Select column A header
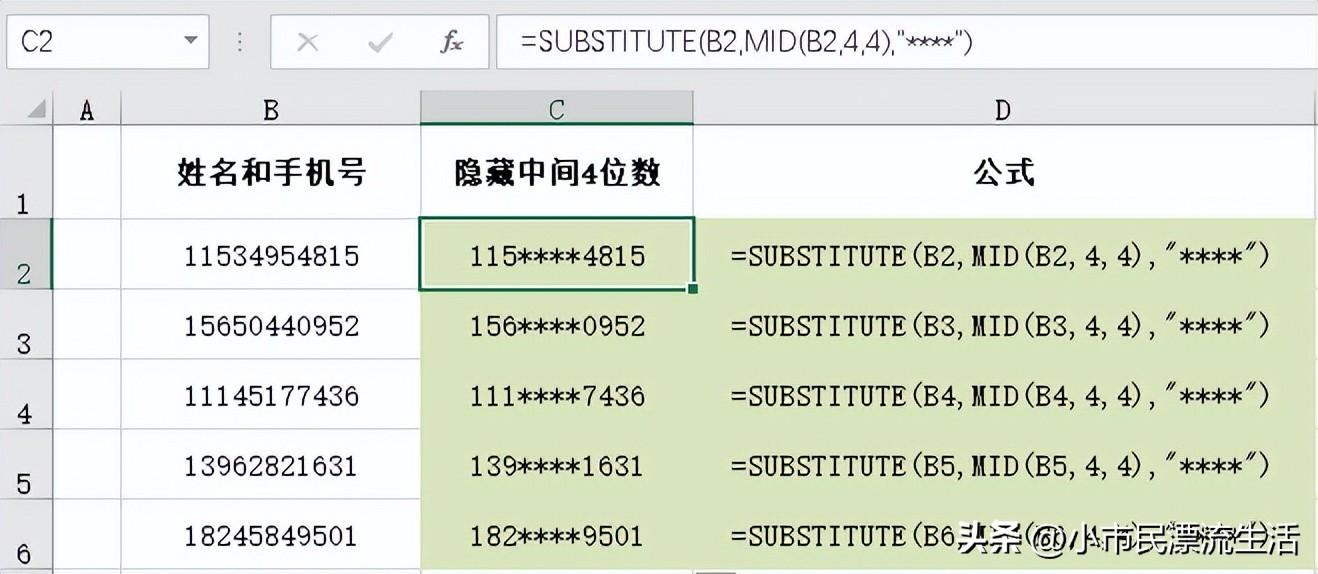1318x574 pixels. click(x=86, y=110)
